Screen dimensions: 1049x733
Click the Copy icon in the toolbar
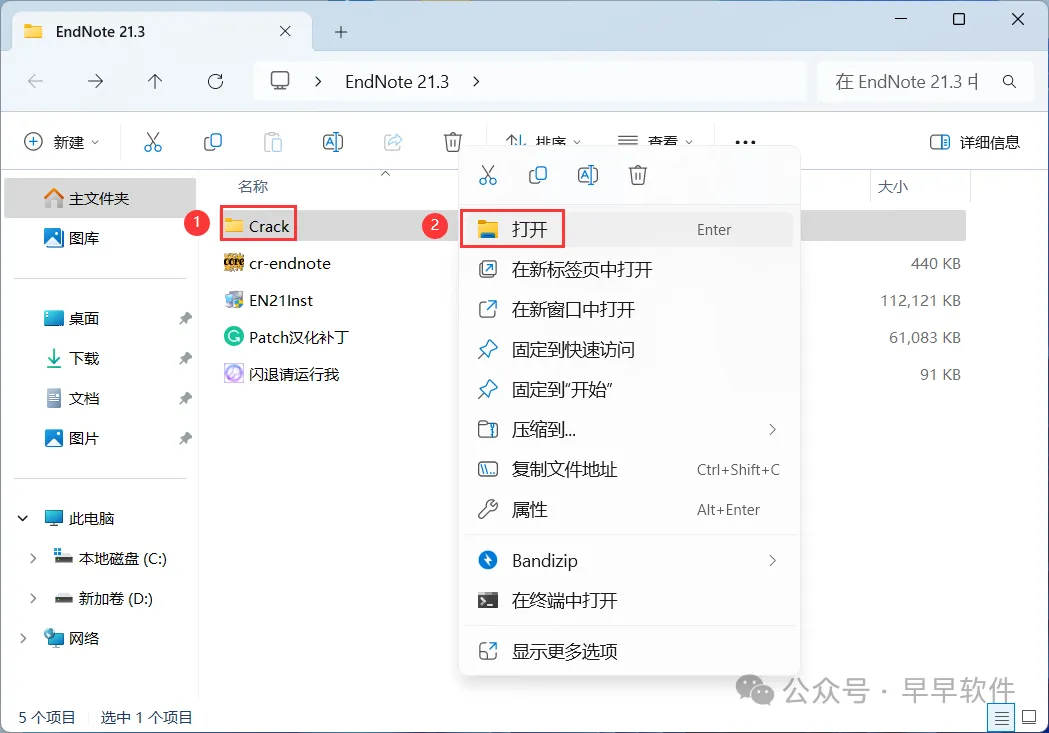coord(213,142)
